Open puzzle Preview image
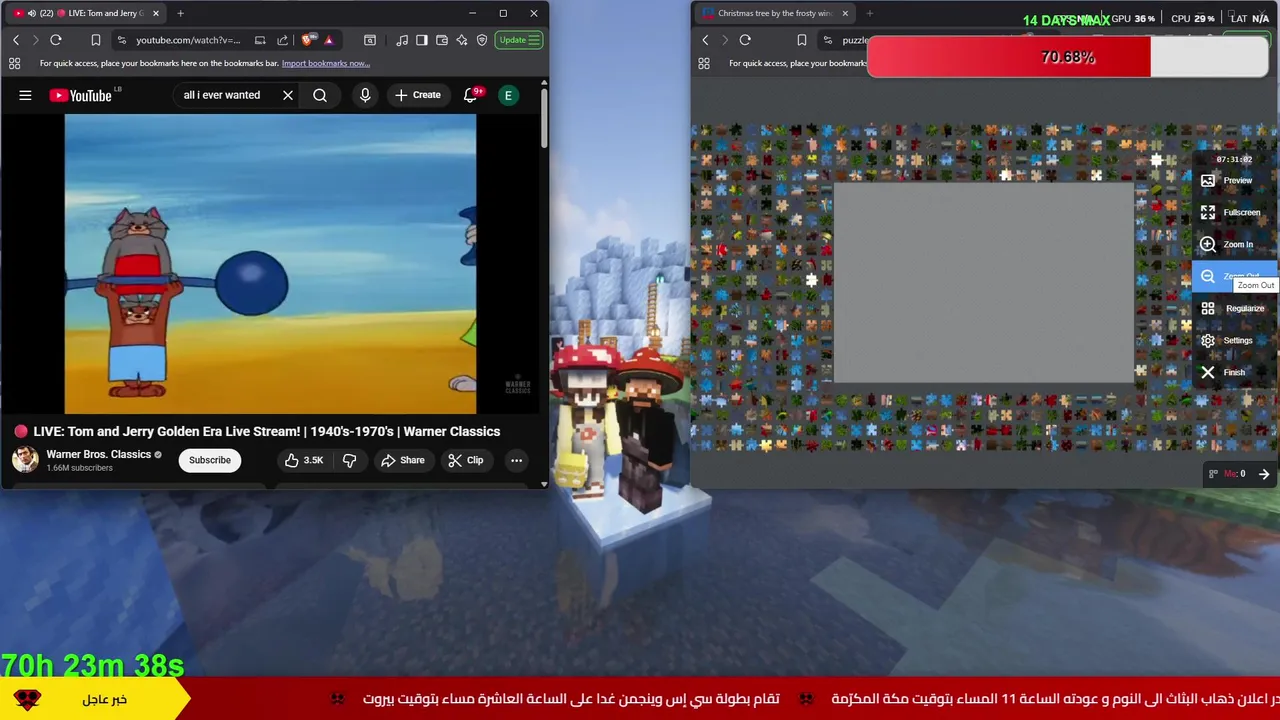The height and width of the screenshot is (720, 1280). (x=1236, y=181)
